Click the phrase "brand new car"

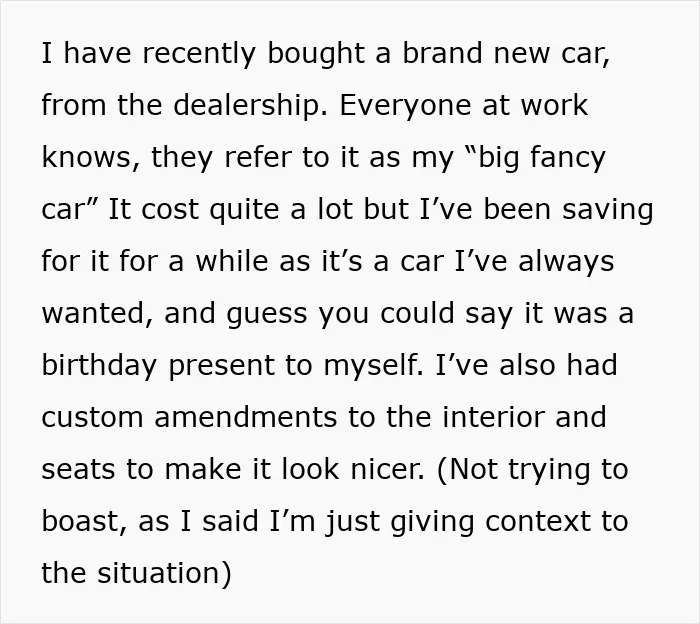click(x=504, y=53)
